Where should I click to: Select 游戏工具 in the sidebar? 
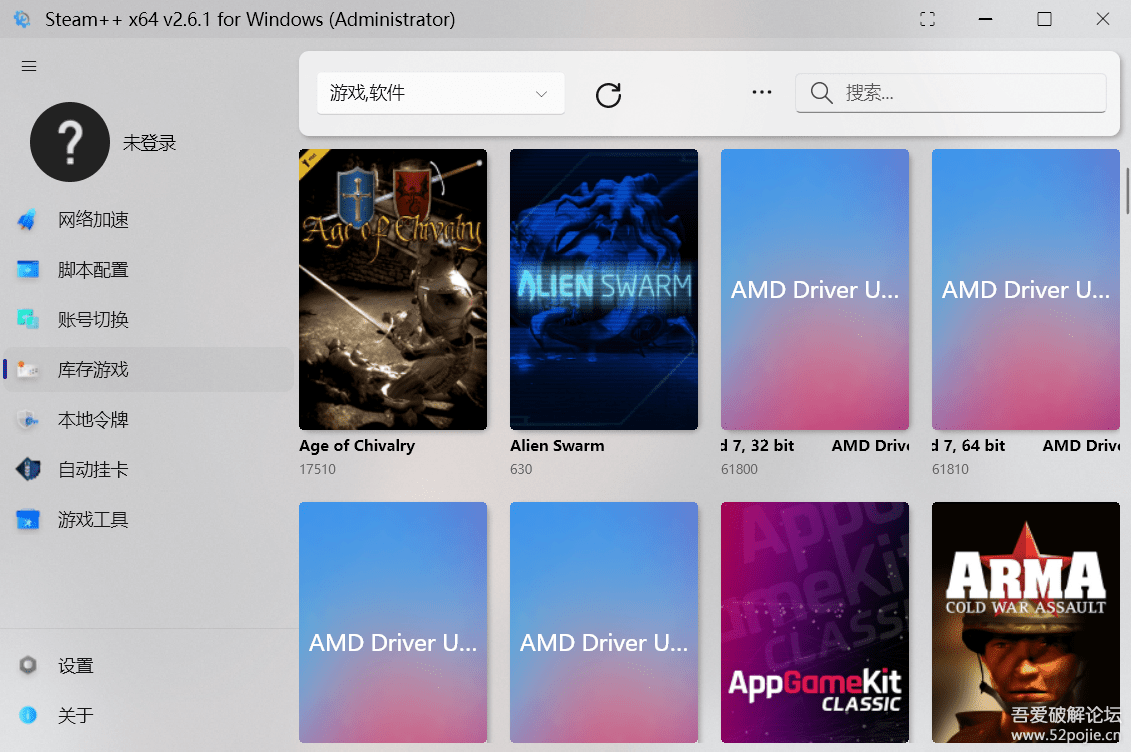point(148,519)
